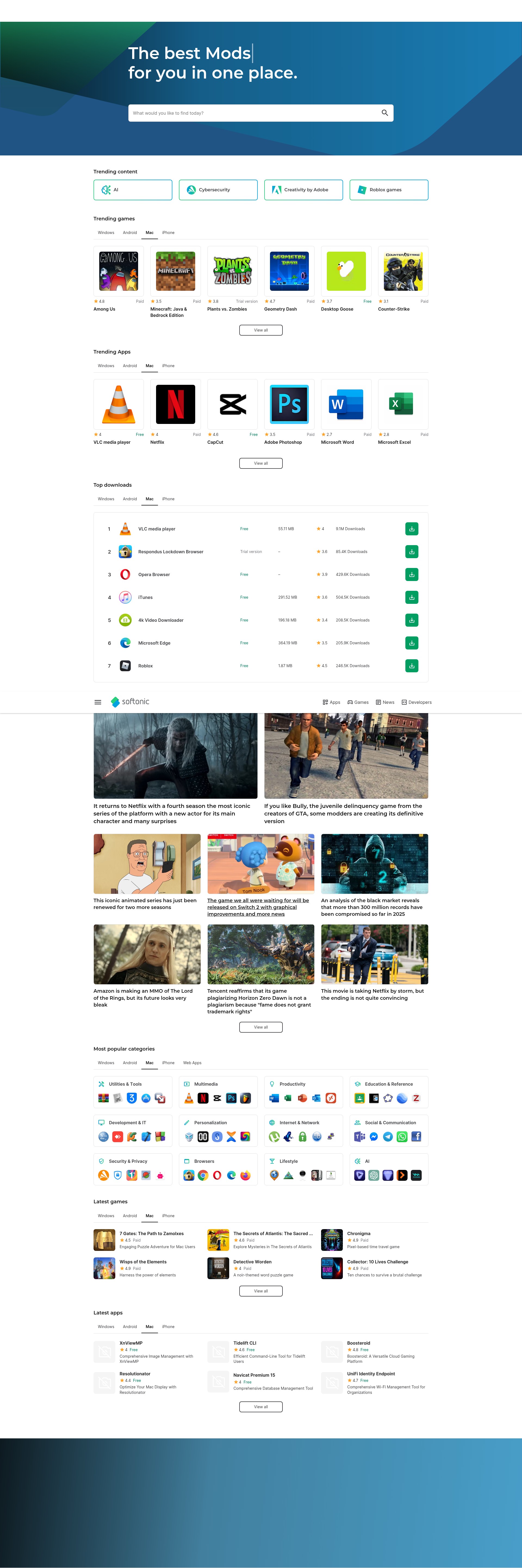Image resolution: width=522 pixels, height=1568 pixels.
Task: Open the Microsoft Excel icon in Trending Apps
Action: tap(403, 404)
